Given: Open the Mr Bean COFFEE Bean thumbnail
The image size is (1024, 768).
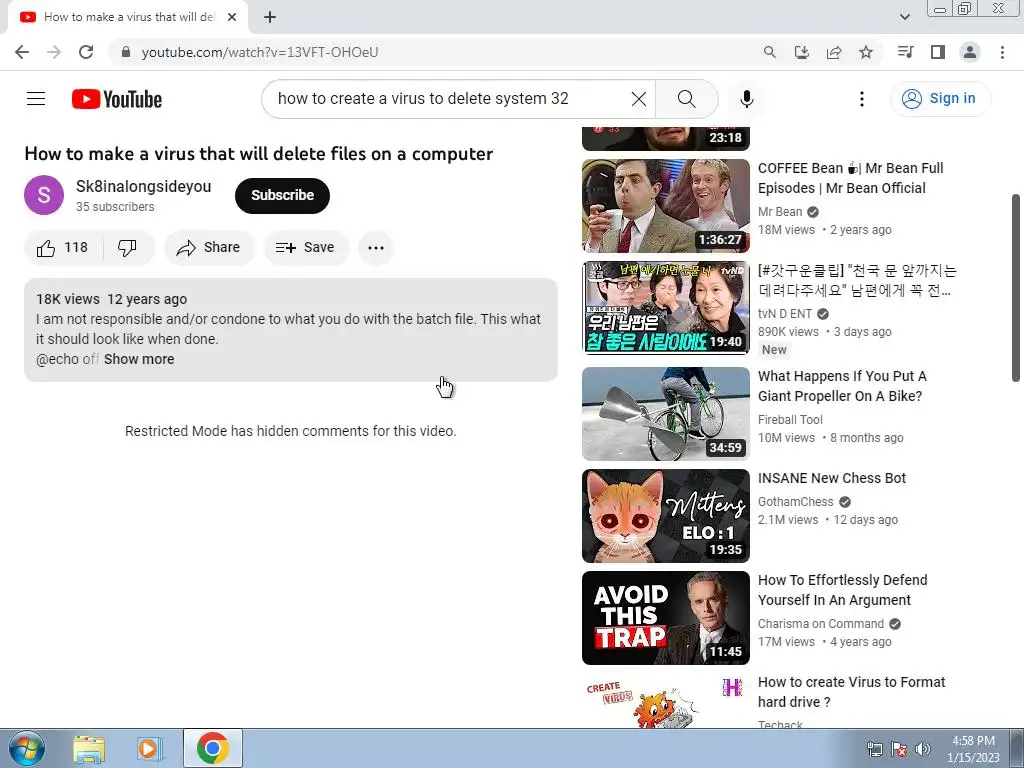Looking at the screenshot, I should click(x=665, y=206).
